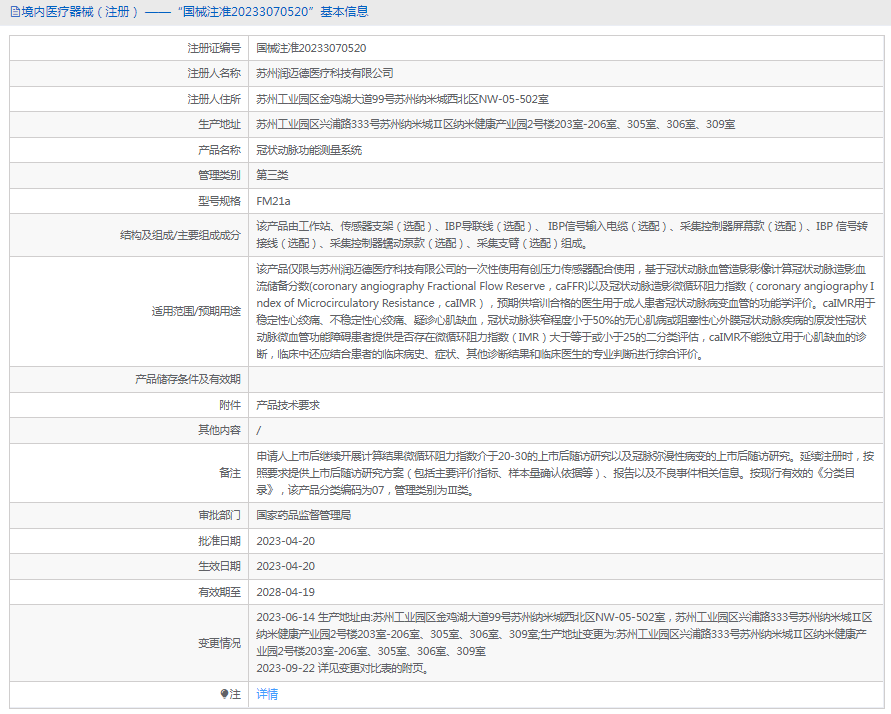Viewport: 891px width, 714px height.
Task: Click the 结构及组成/主要组成成分 label
Action: 180,235
